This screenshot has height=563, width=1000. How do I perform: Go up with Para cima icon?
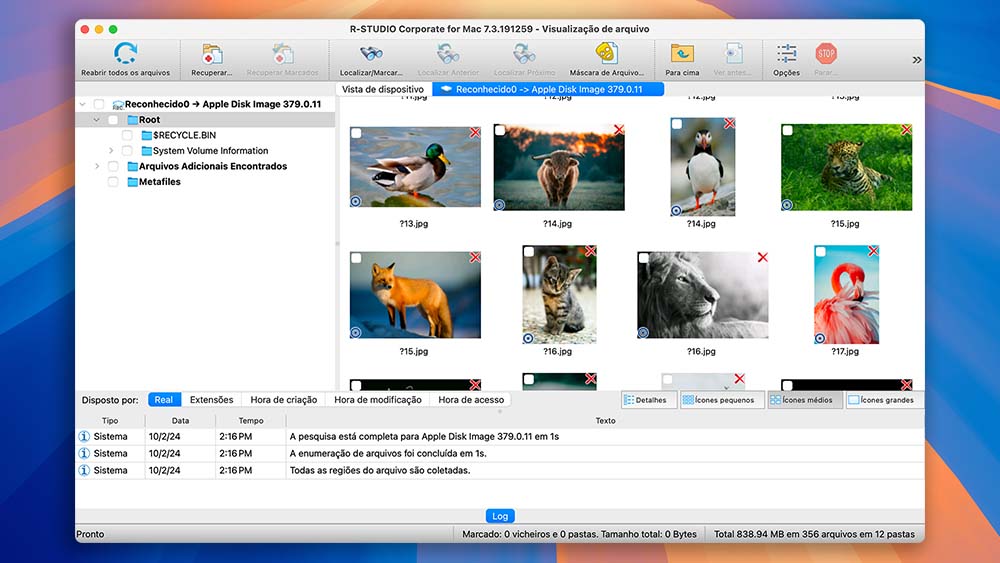tap(682, 54)
